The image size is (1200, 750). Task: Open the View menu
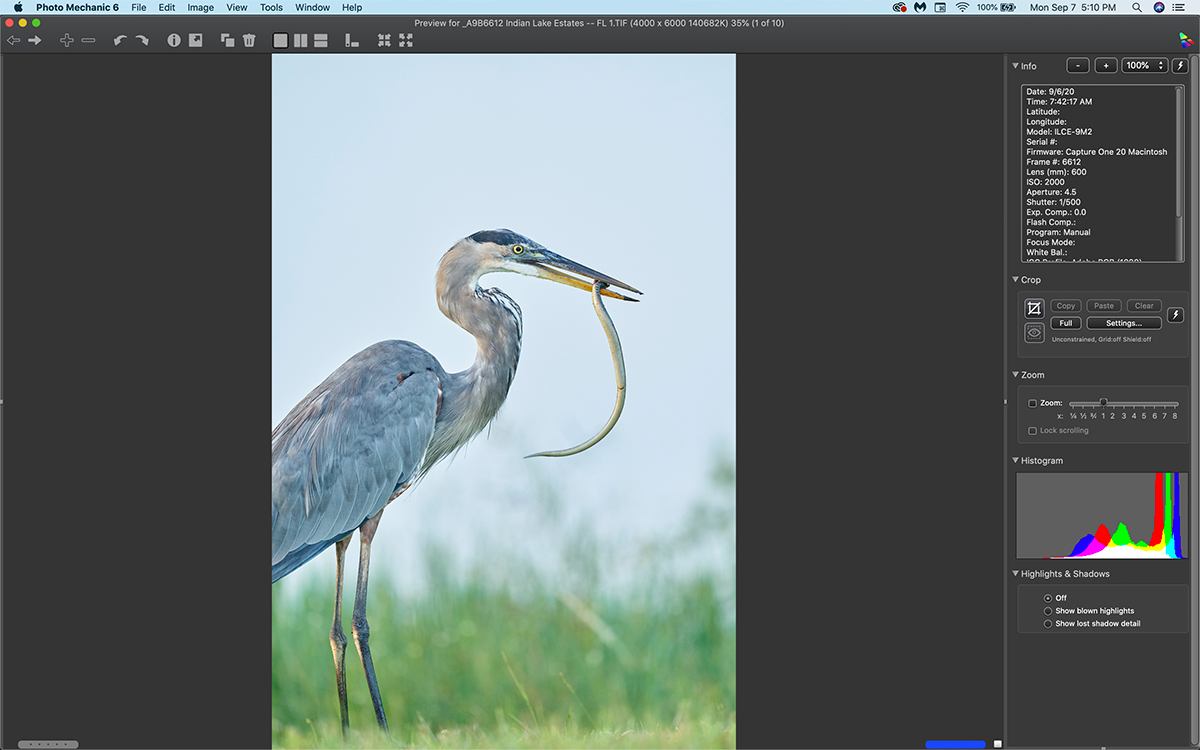(237, 7)
